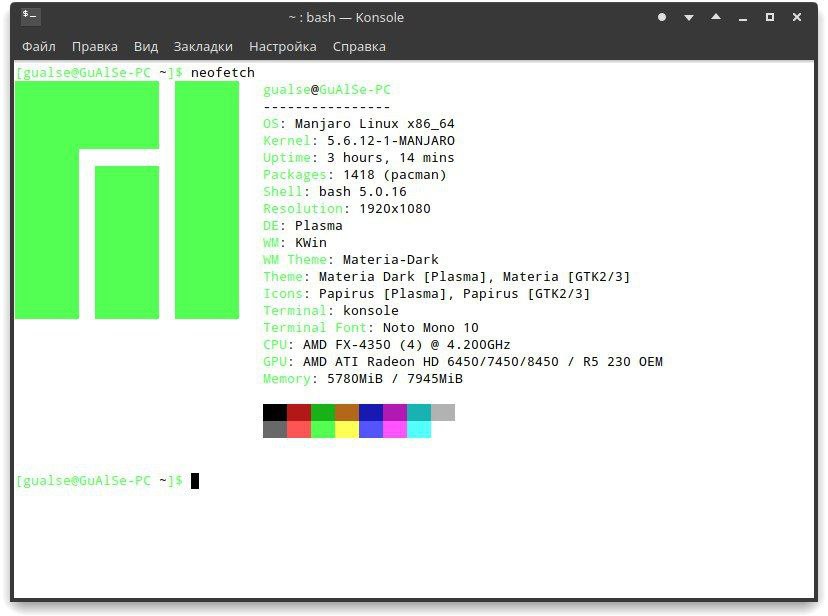Image resolution: width=828 pixels, height=616 pixels.
Task: Click the bright magenta color block
Action: tap(395, 429)
